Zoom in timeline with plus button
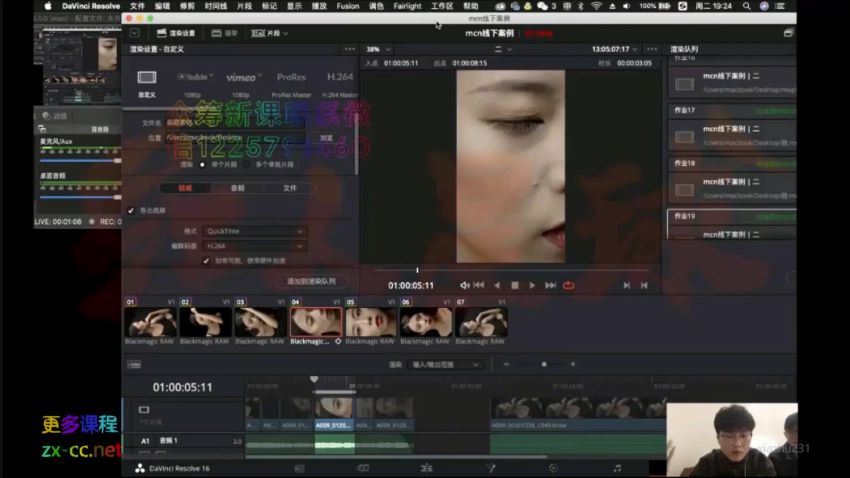The width and height of the screenshot is (850, 478). click(x=573, y=365)
